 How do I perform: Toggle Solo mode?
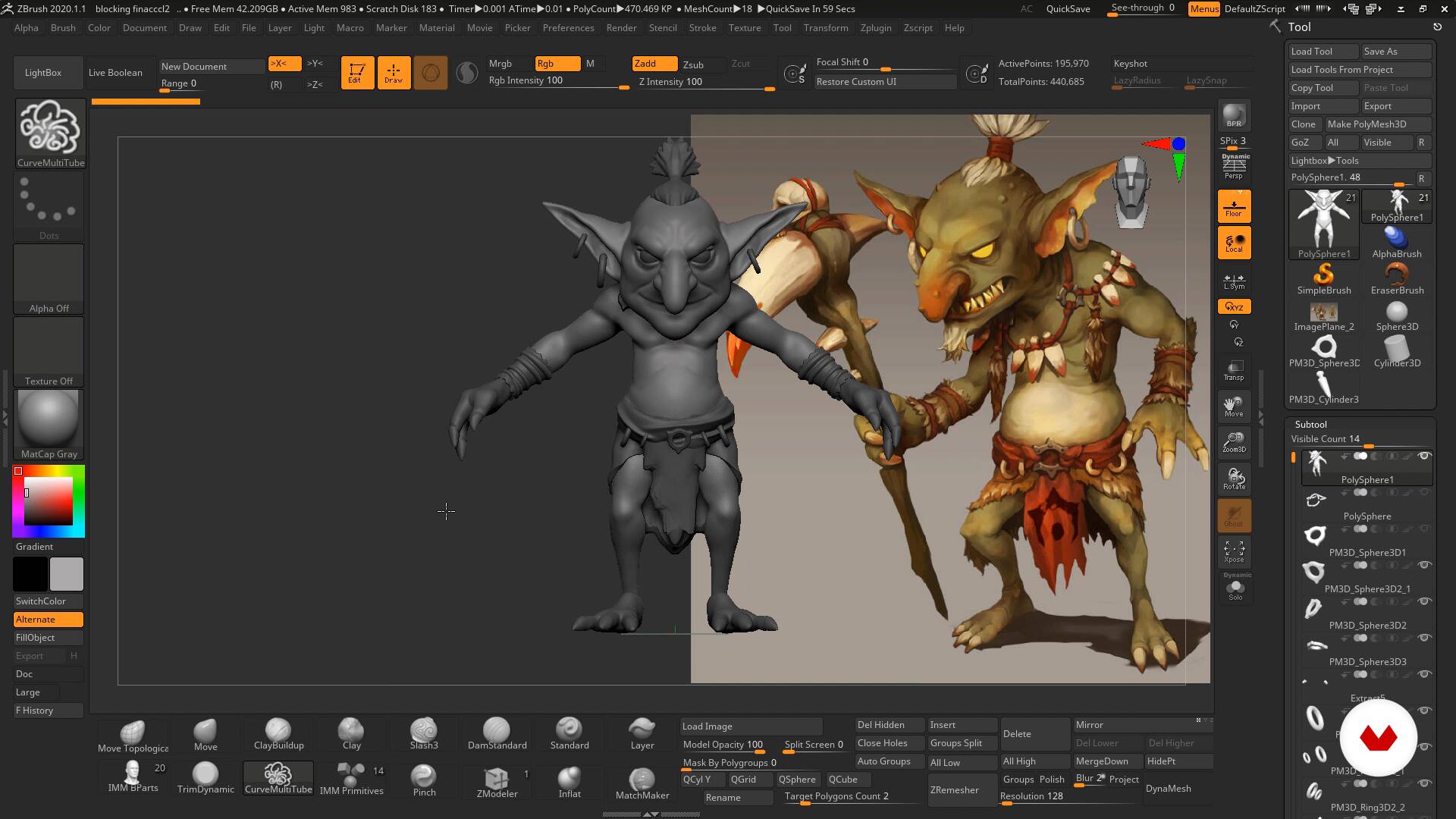[x=1235, y=587]
